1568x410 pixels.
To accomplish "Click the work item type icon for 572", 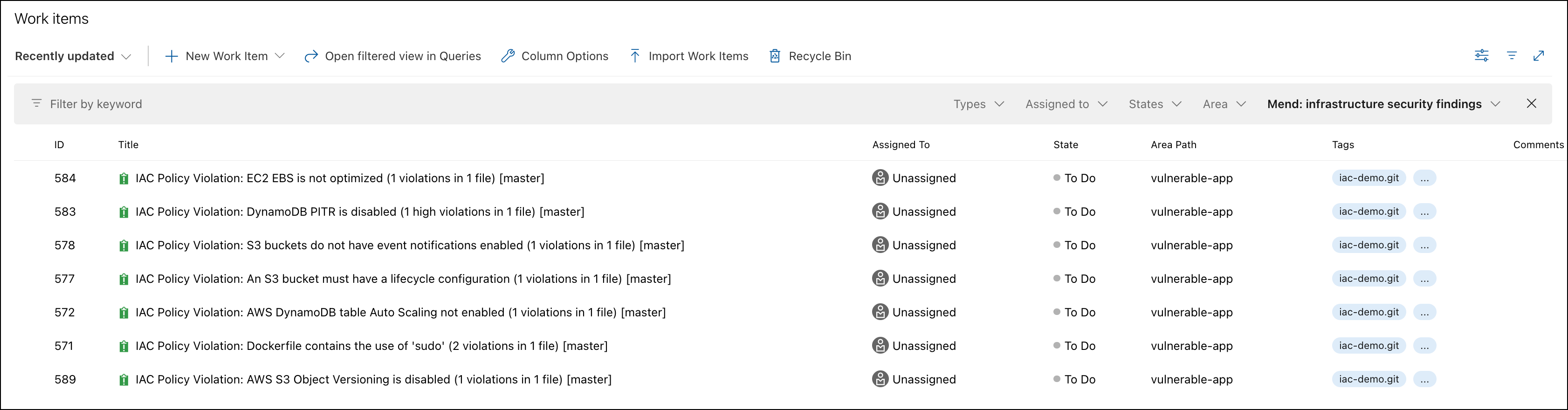I will (x=124, y=312).
